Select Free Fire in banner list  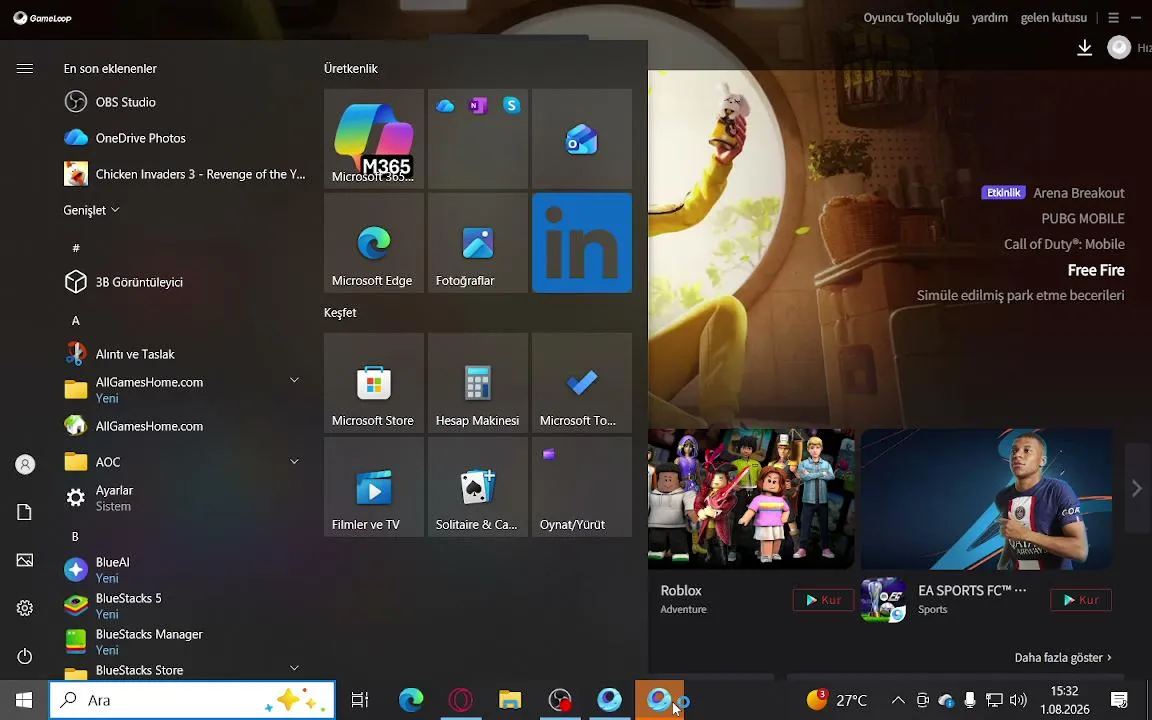pos(1095,270)
